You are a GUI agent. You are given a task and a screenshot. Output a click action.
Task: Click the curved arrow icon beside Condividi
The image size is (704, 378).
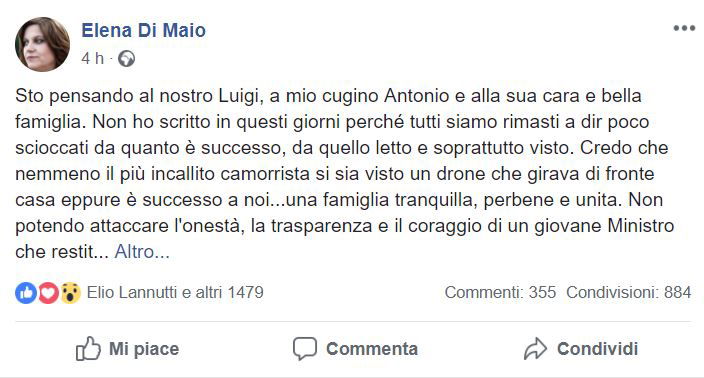pyautogui.click(x=535, y=349)
